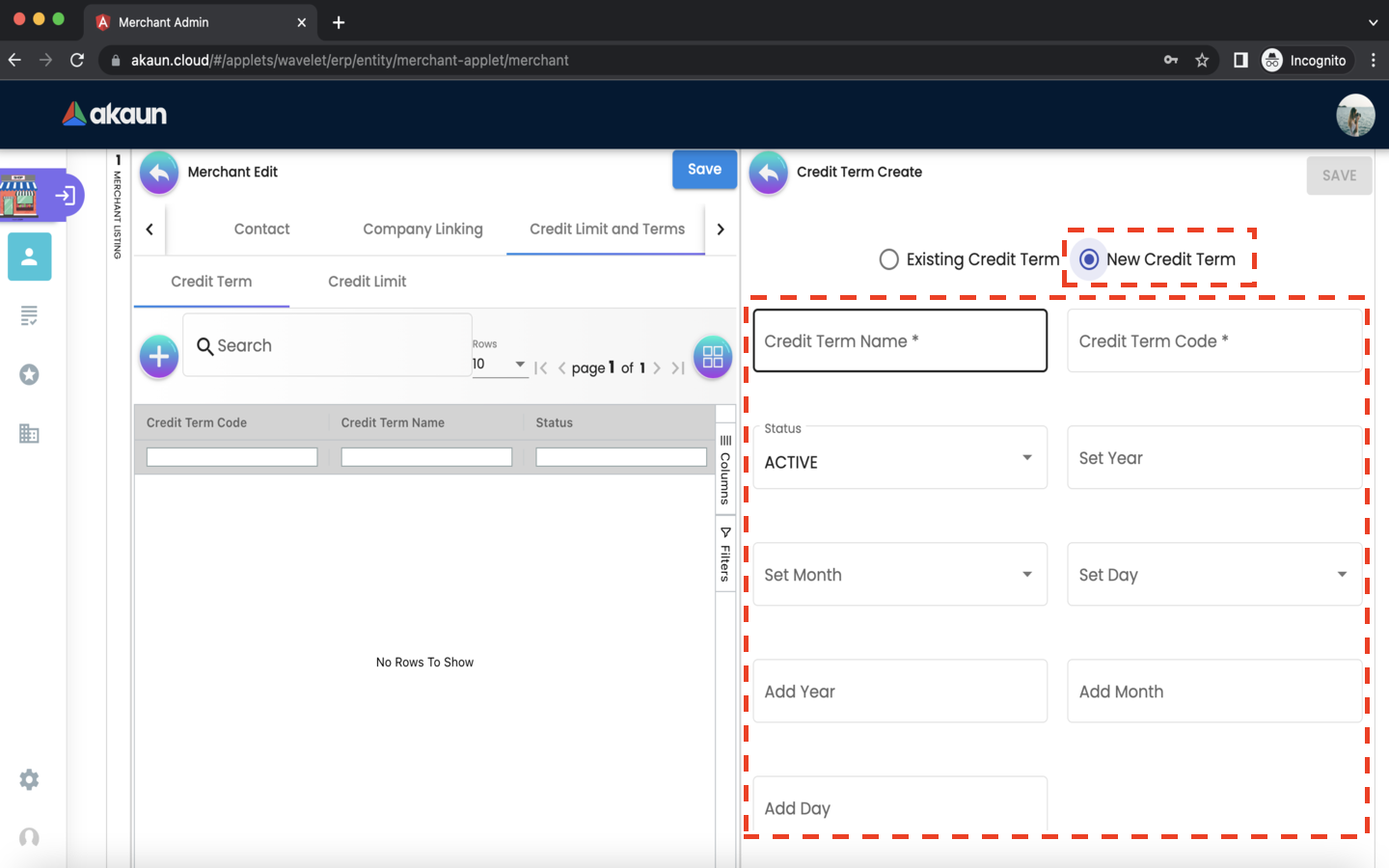The width and height of the screenshot is (1389, 868).
Task: Click Credit Term Create back arrow icon
Action: [x=769, y=173]
